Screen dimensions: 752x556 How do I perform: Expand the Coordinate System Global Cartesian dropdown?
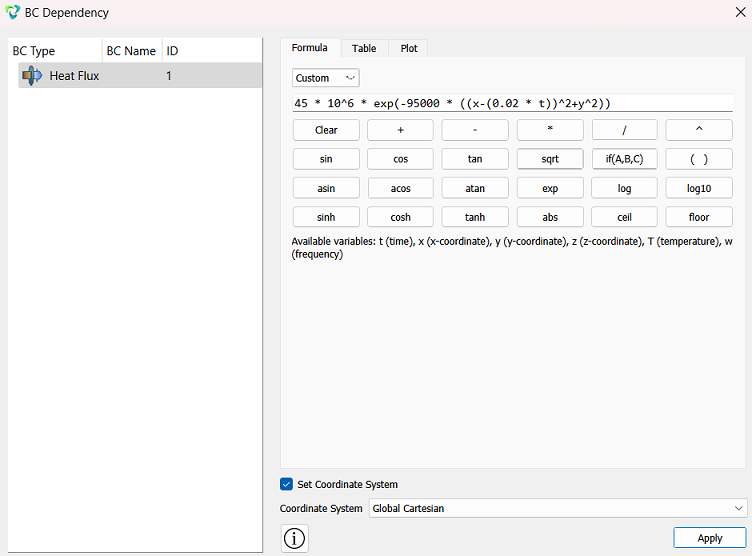click(558, 508)
